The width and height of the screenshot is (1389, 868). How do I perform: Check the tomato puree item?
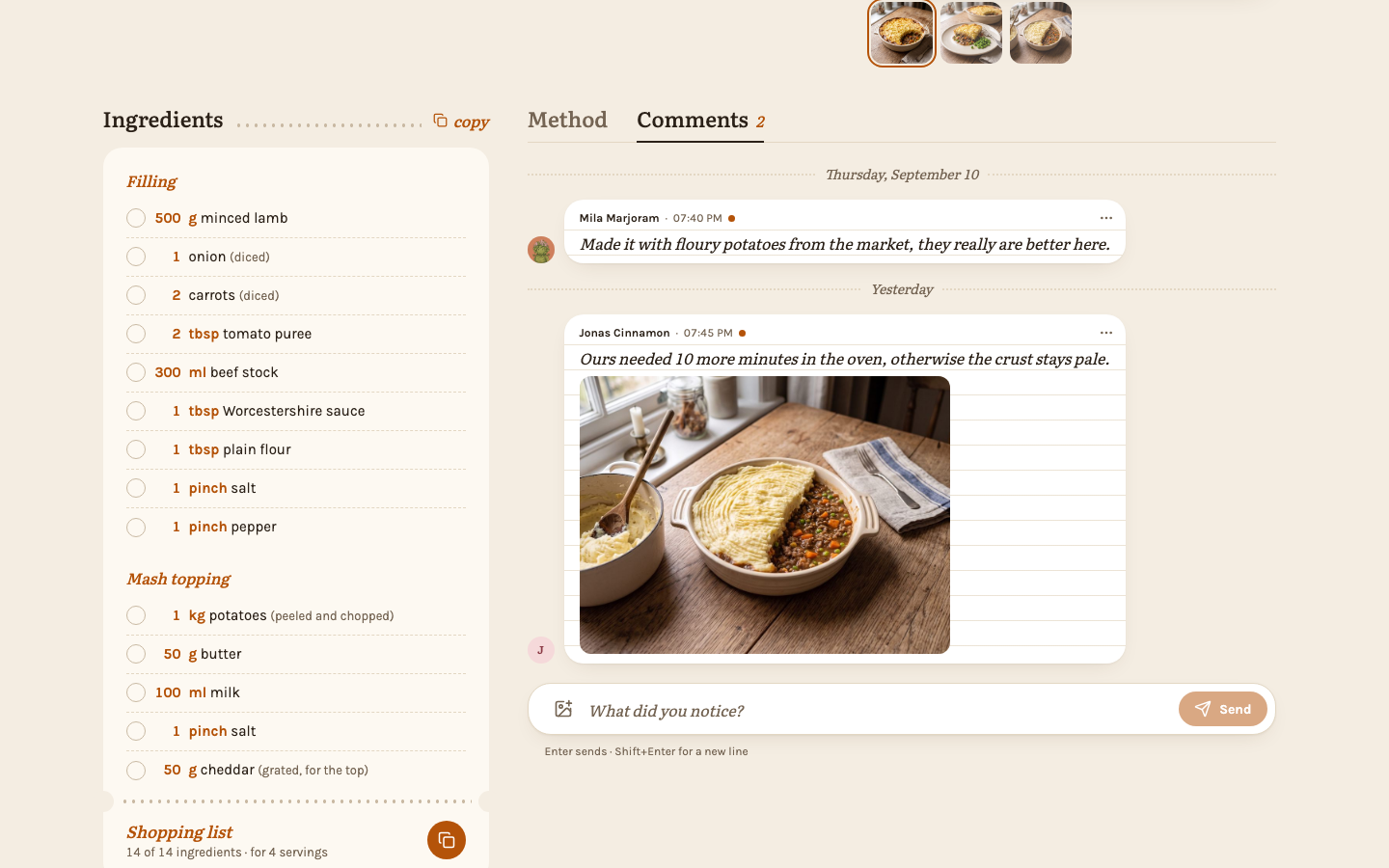click(x=136, y=334)
